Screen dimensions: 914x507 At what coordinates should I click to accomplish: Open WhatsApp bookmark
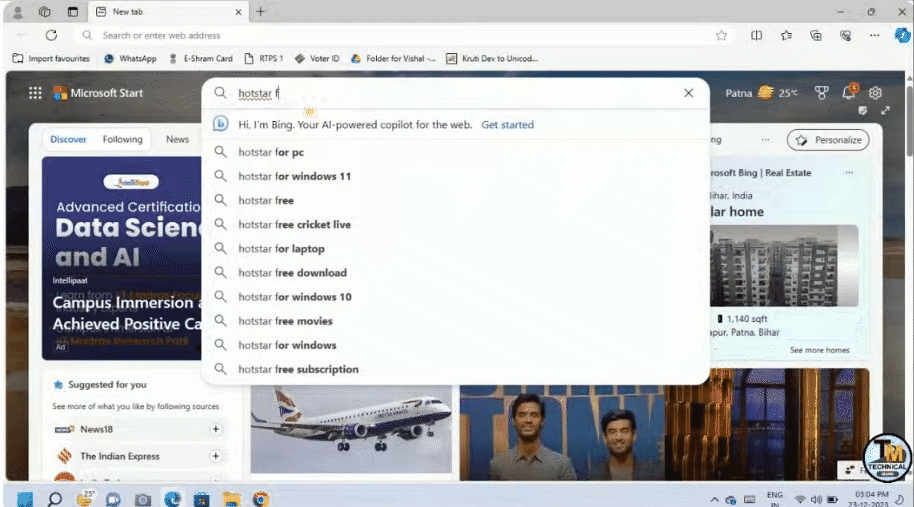[x=130, y=58]
